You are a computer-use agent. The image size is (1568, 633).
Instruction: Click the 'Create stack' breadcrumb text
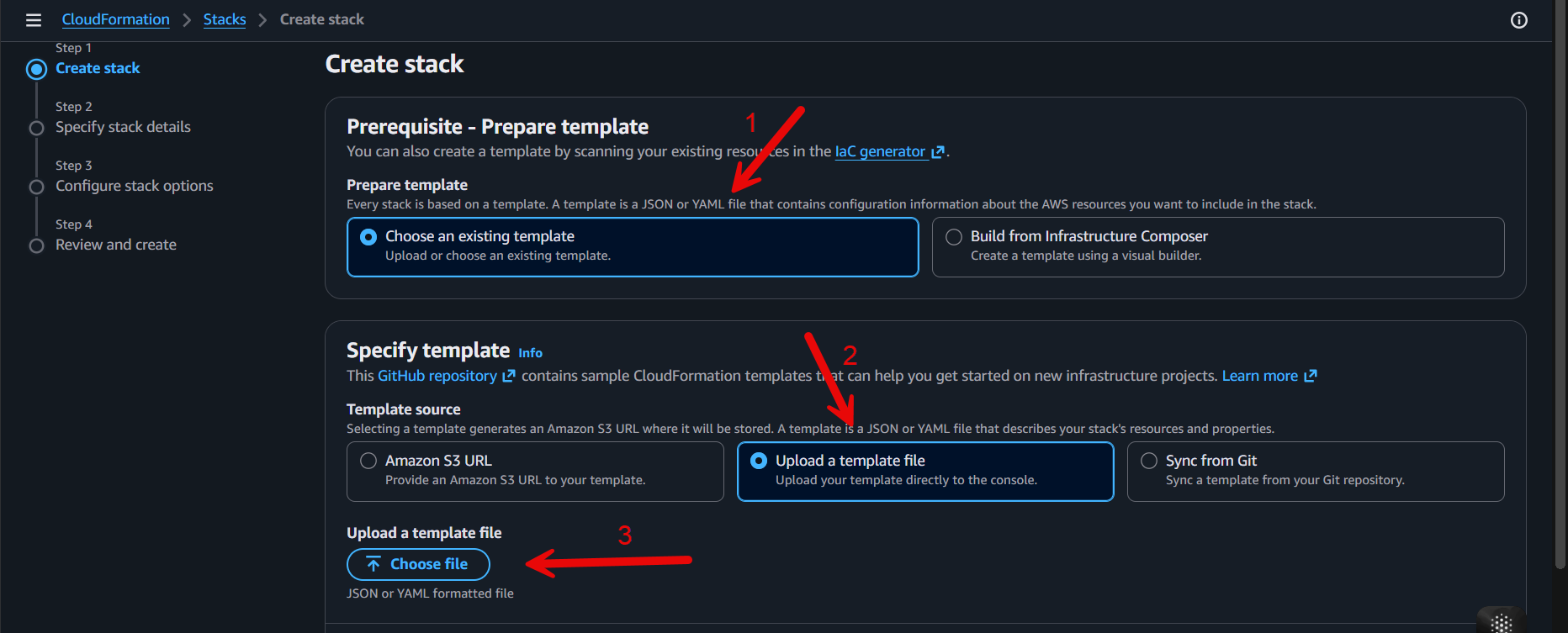click(x=322, y=19)
